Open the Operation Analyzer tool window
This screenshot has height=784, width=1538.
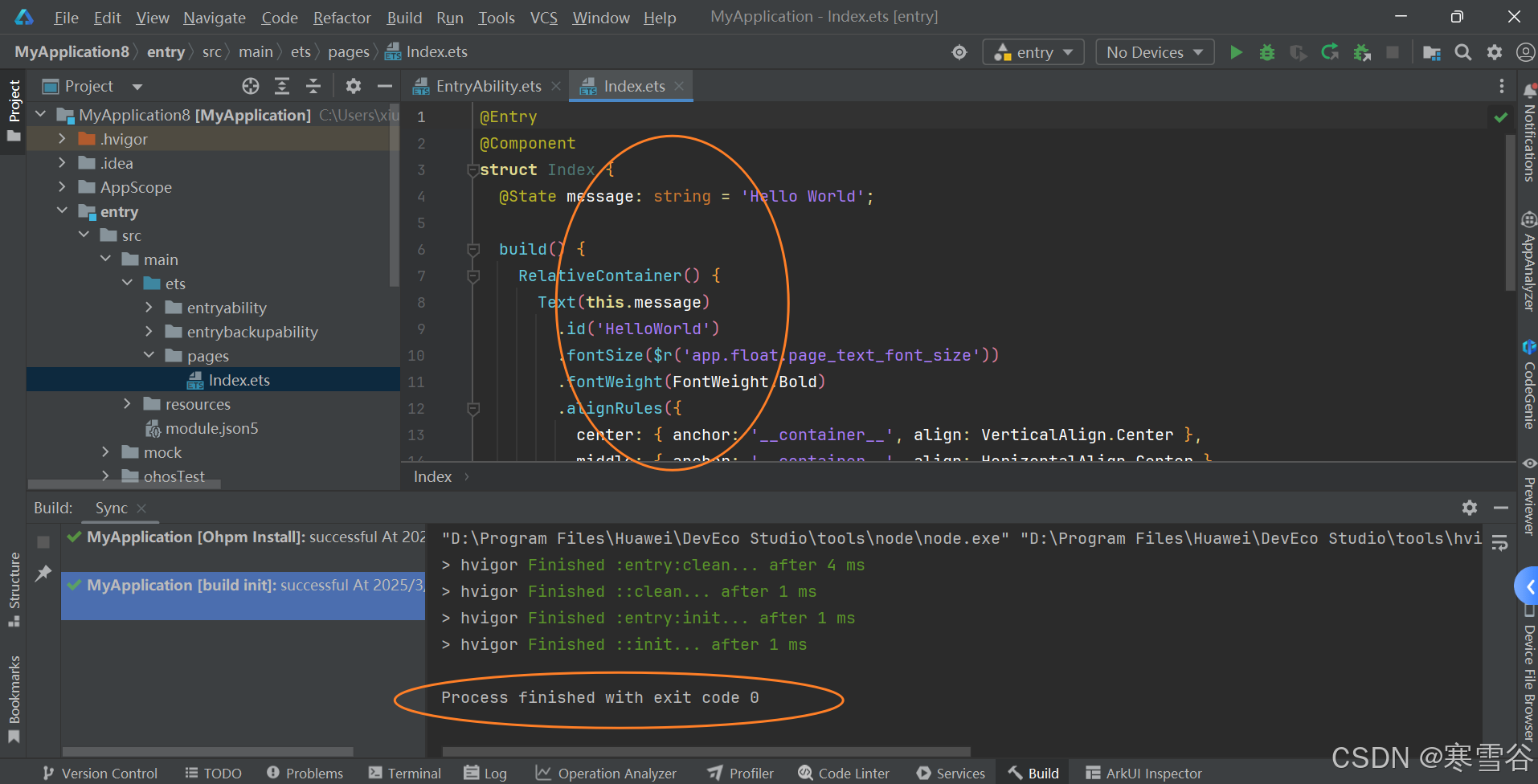point(607,773)
